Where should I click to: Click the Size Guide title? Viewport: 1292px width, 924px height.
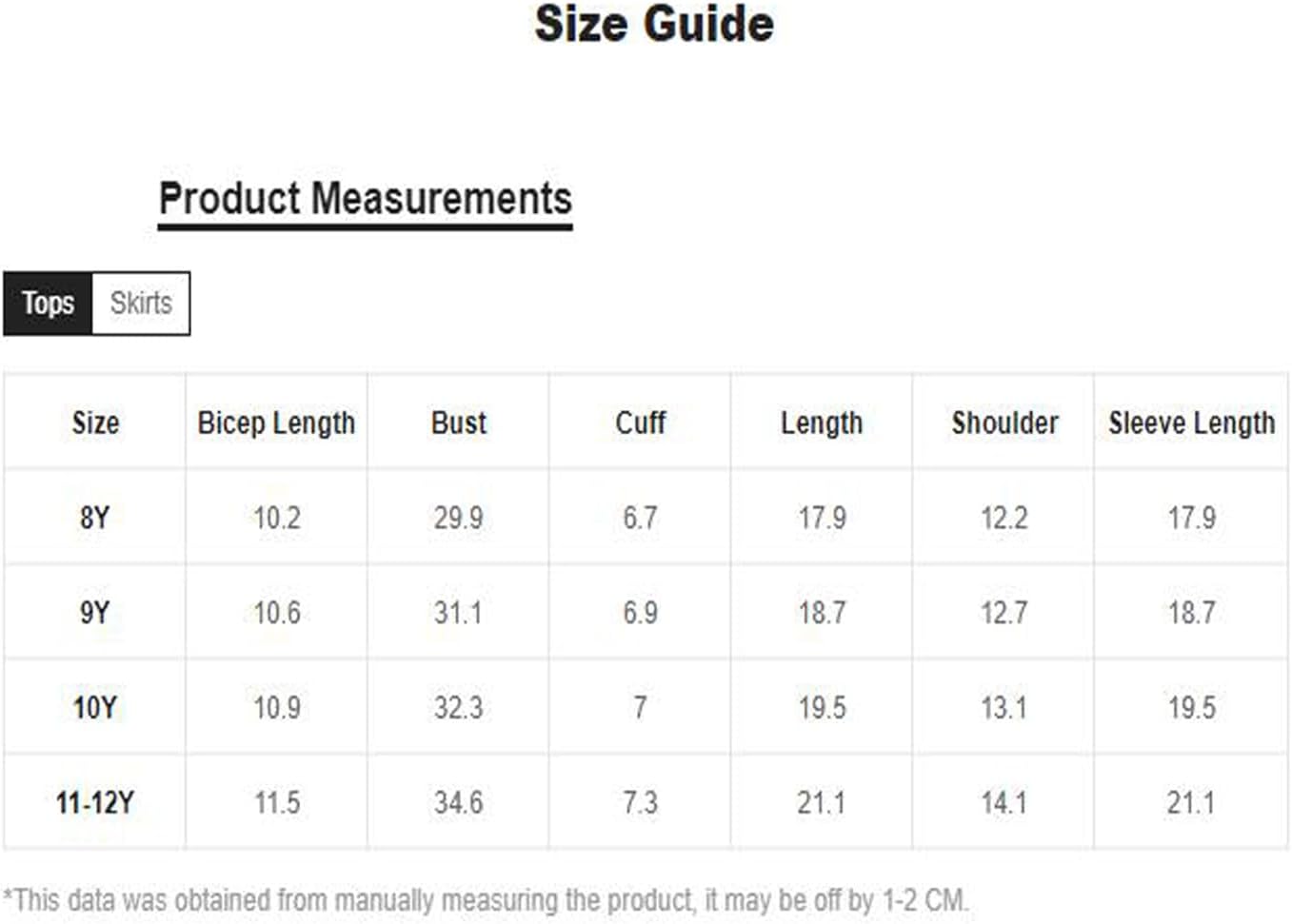point(654,25)
